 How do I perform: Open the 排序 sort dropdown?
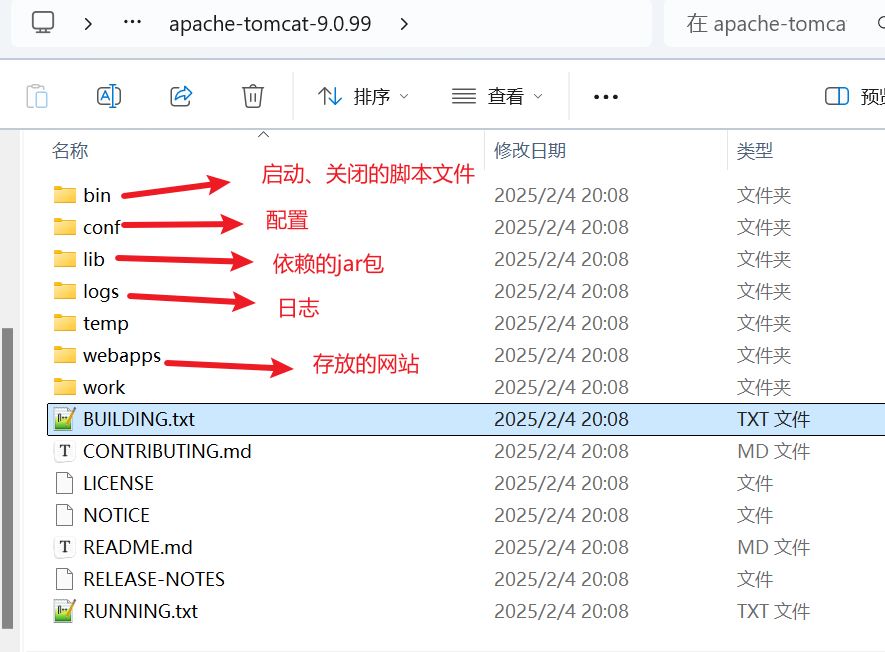363,97
